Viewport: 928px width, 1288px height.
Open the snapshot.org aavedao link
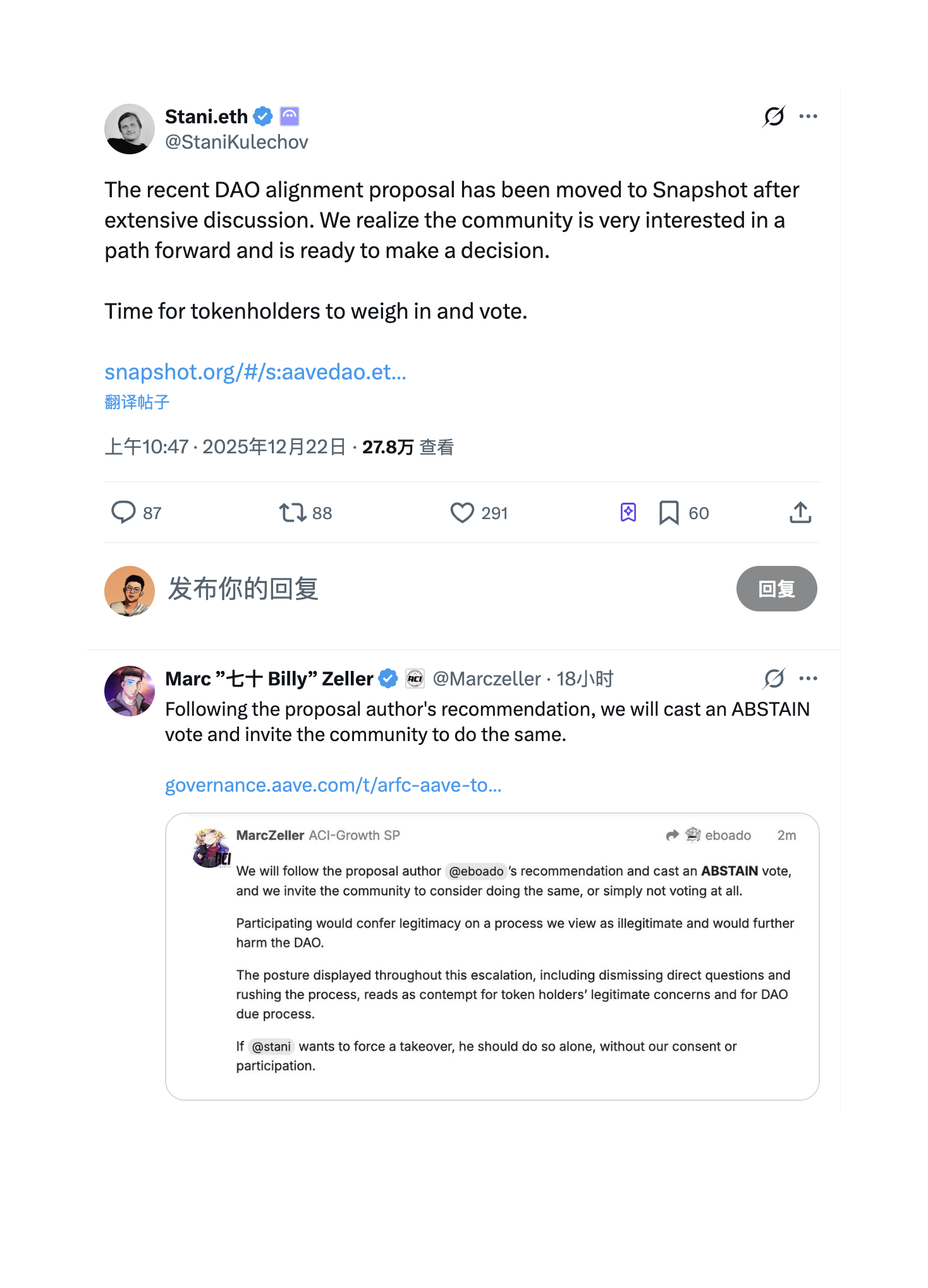pos(255,372)
